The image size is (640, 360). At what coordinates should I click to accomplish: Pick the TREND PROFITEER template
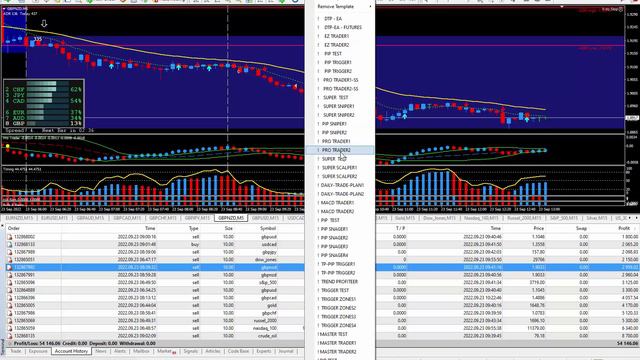click(x=340, y=282)
